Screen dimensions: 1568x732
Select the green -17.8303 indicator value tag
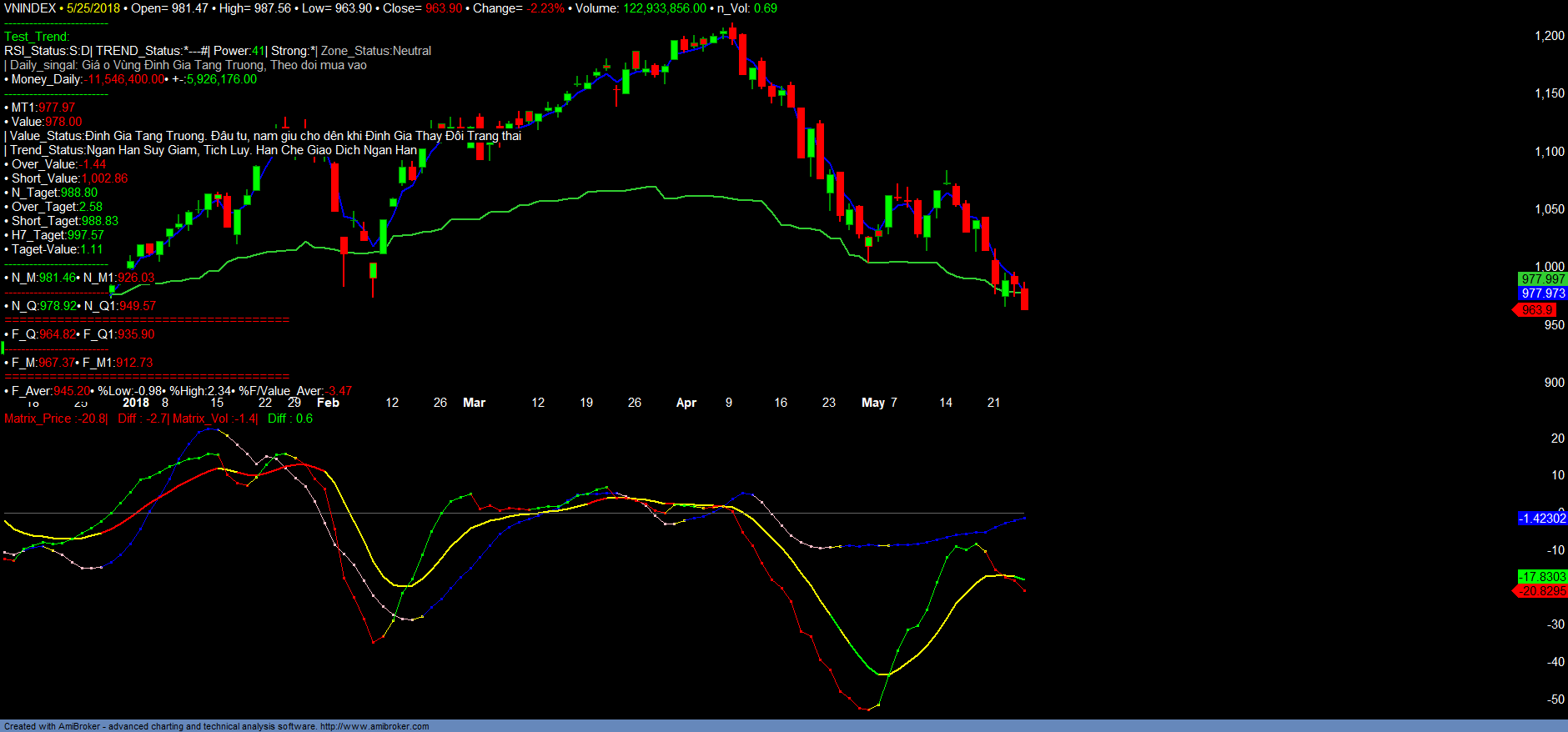click(1541, 577)
